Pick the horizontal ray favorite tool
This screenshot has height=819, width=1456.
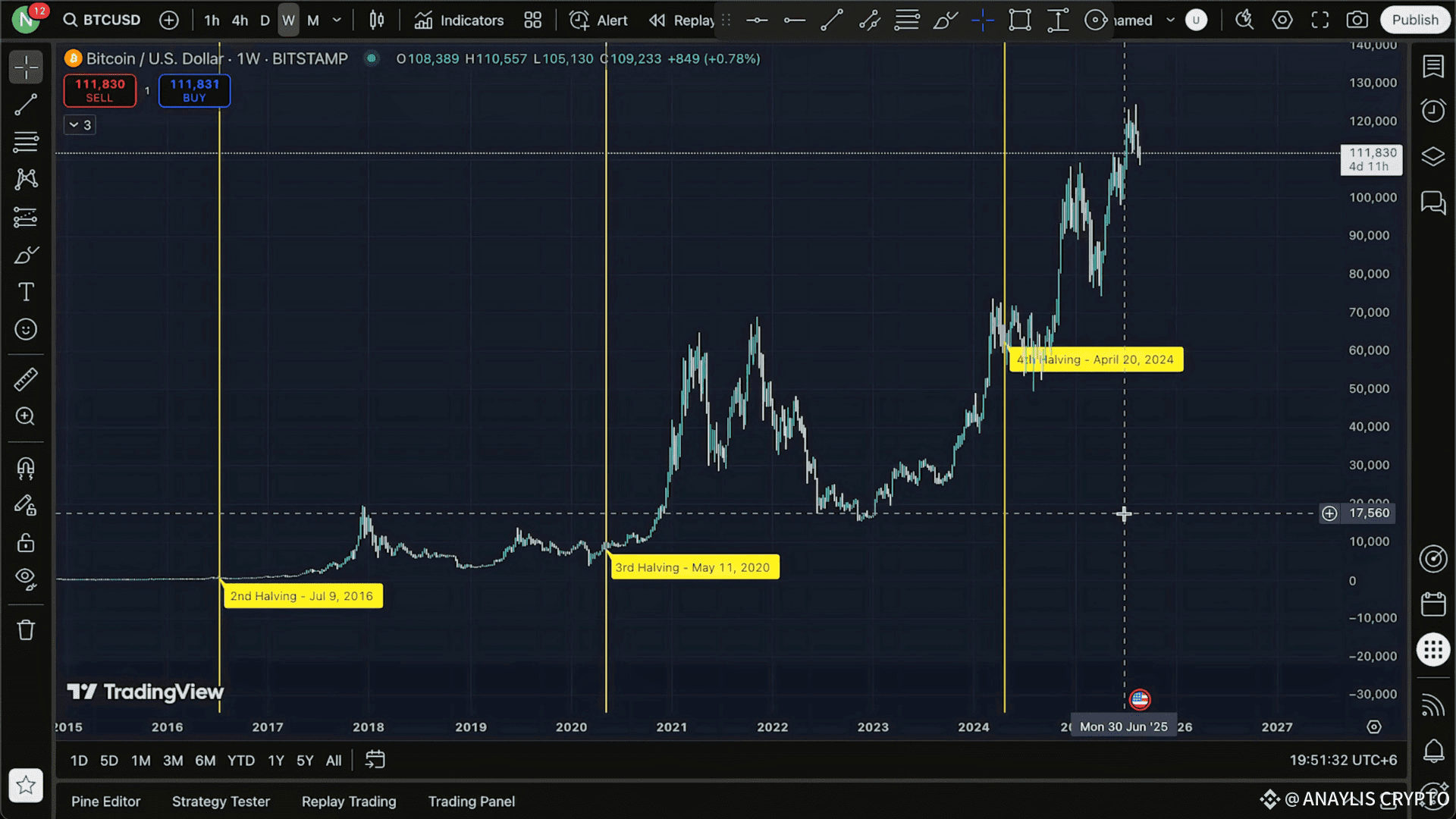(x=794, y=20)
